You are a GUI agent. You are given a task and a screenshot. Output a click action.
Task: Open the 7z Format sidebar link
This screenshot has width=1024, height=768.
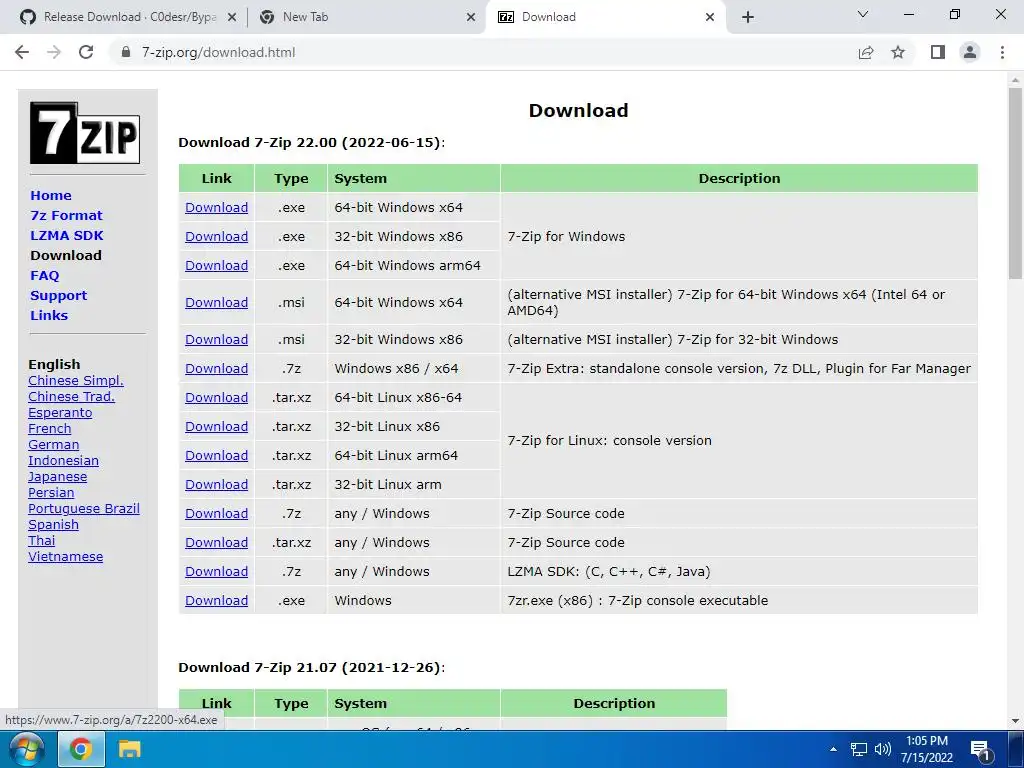[x=66, y=216]
